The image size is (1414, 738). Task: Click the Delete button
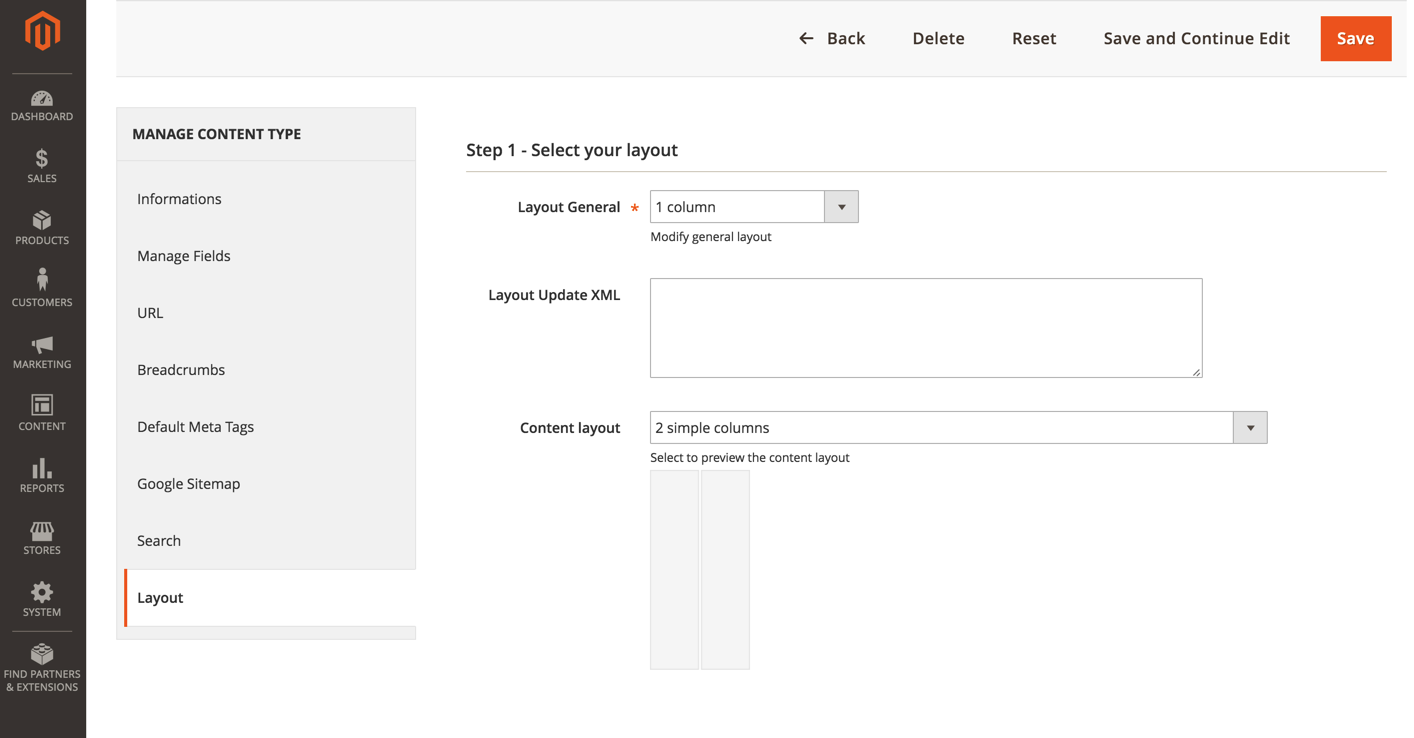coord(938,38)
